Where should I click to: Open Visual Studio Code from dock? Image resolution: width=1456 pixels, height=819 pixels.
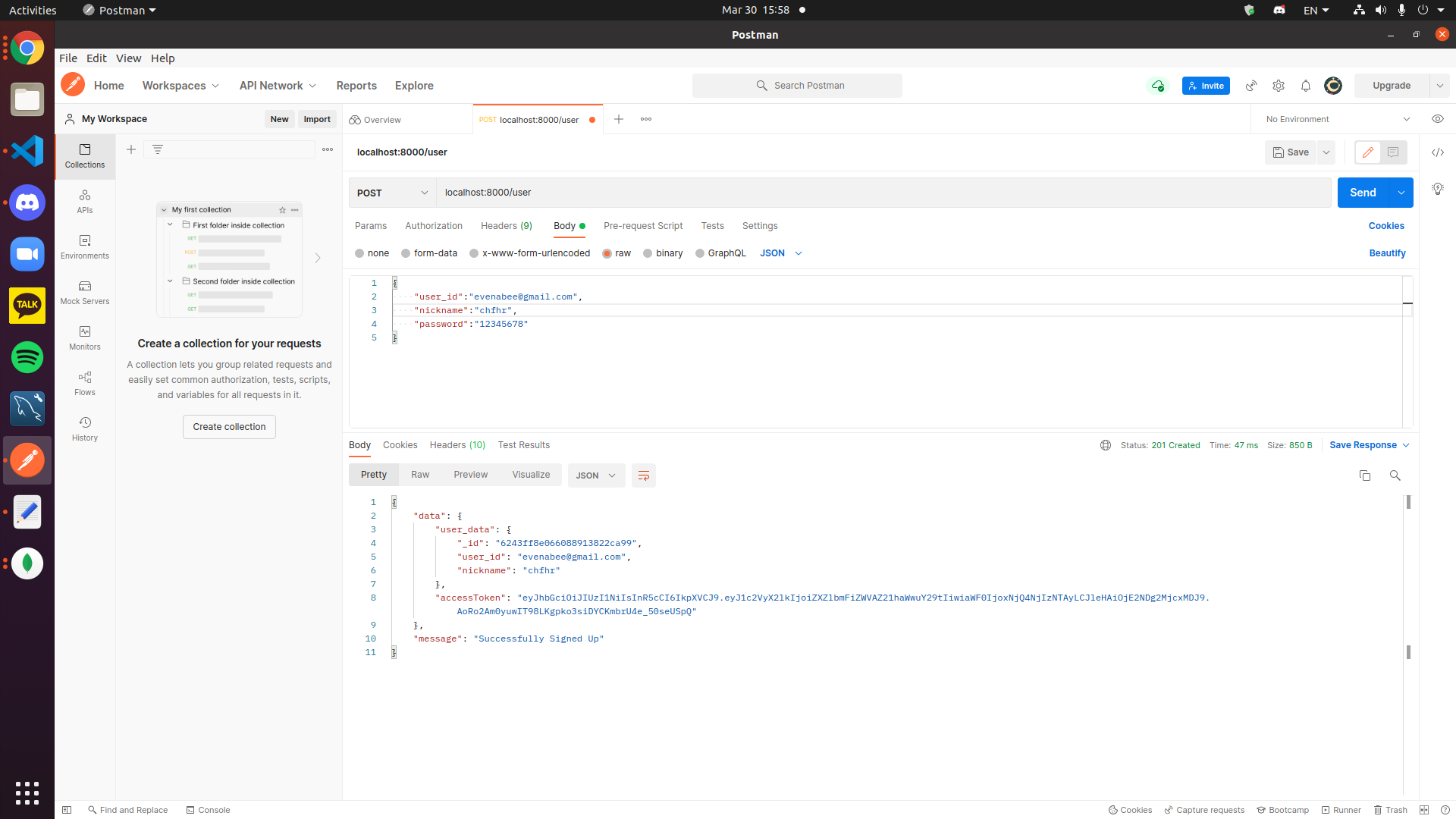[x=27, y=151]
